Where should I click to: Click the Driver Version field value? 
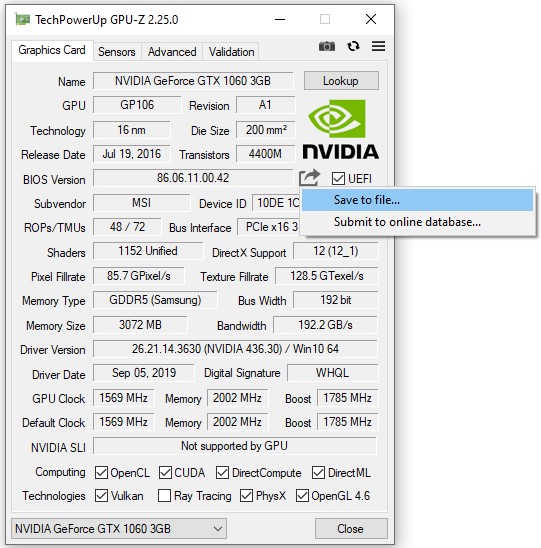tap(235, 349)
